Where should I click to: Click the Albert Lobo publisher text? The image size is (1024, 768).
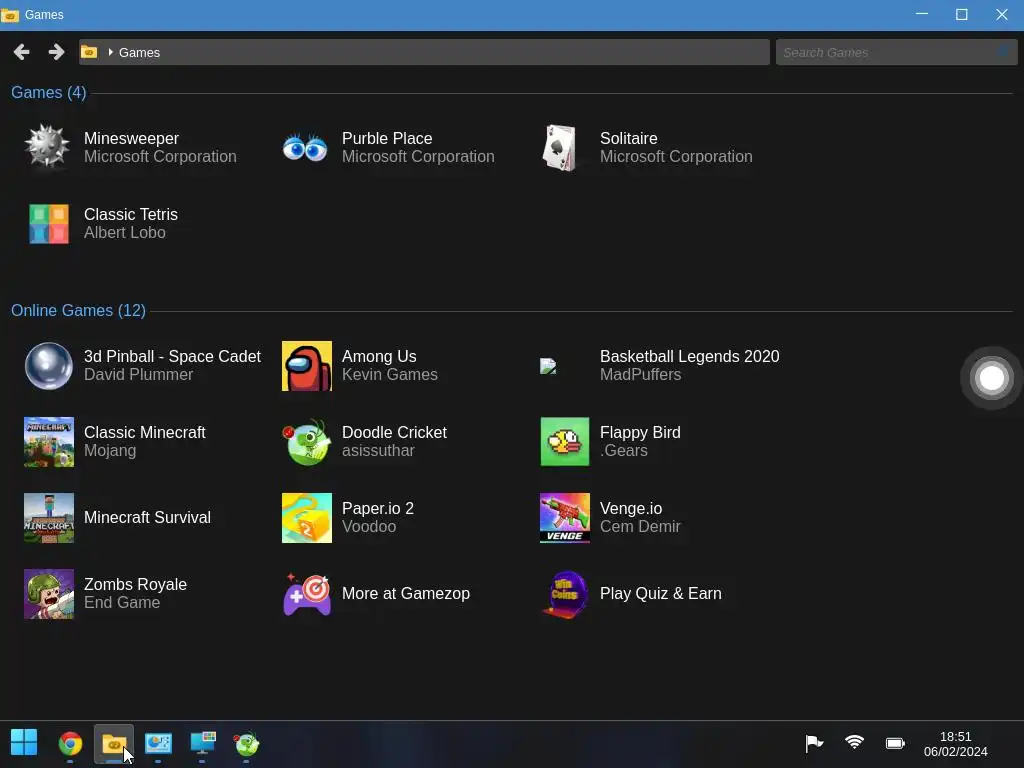tap(125, 232)
